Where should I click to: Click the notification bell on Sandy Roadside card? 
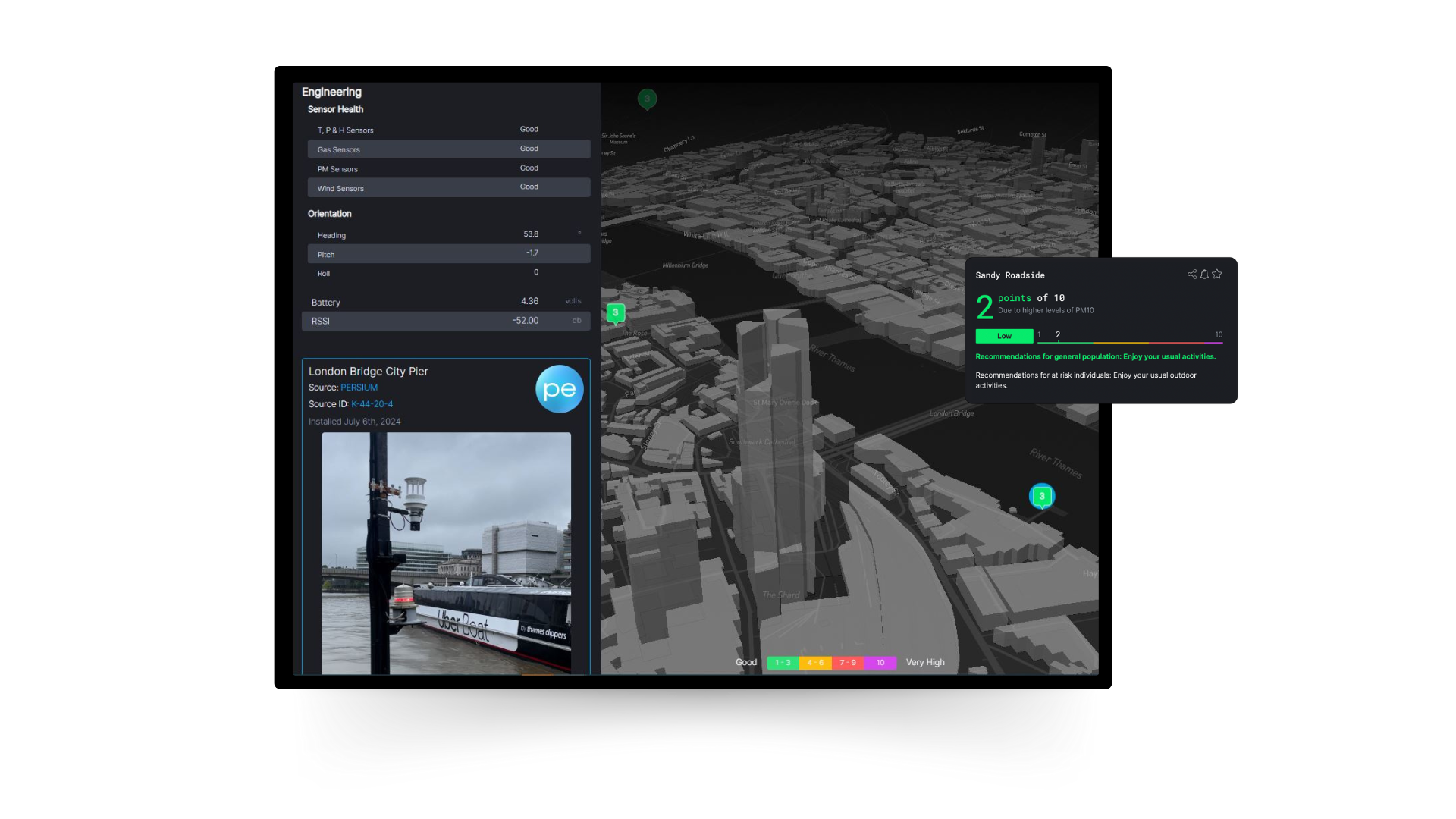1204,275
